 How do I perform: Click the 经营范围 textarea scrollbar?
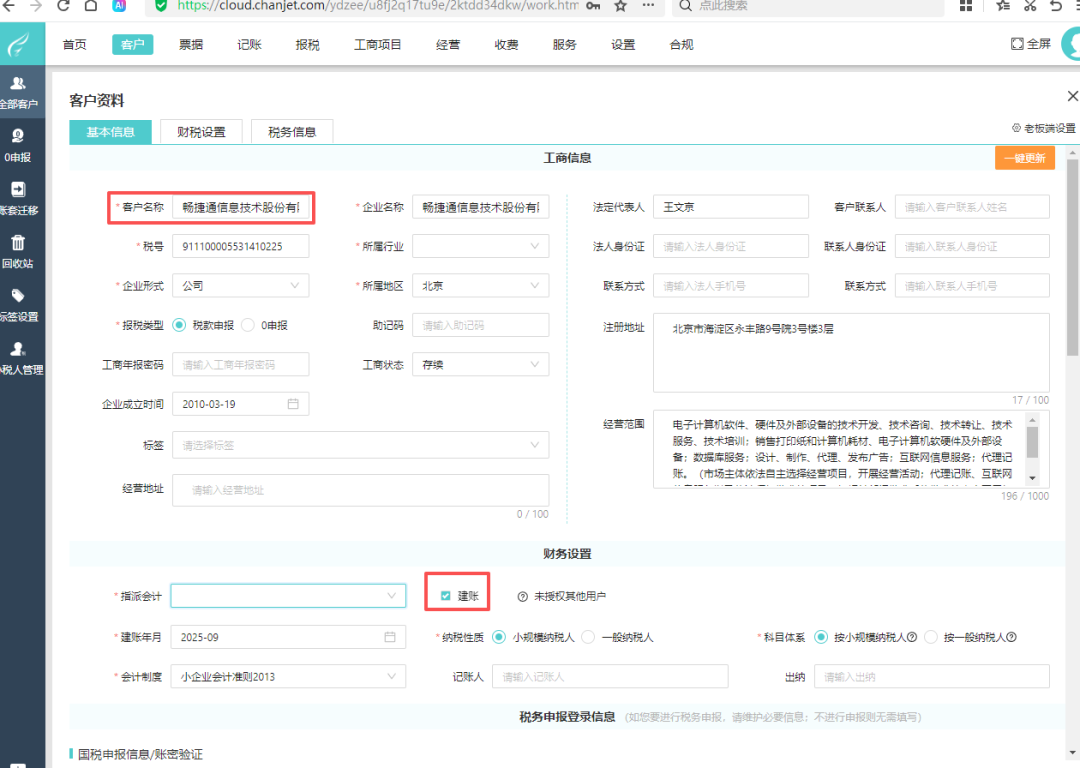1032,442
